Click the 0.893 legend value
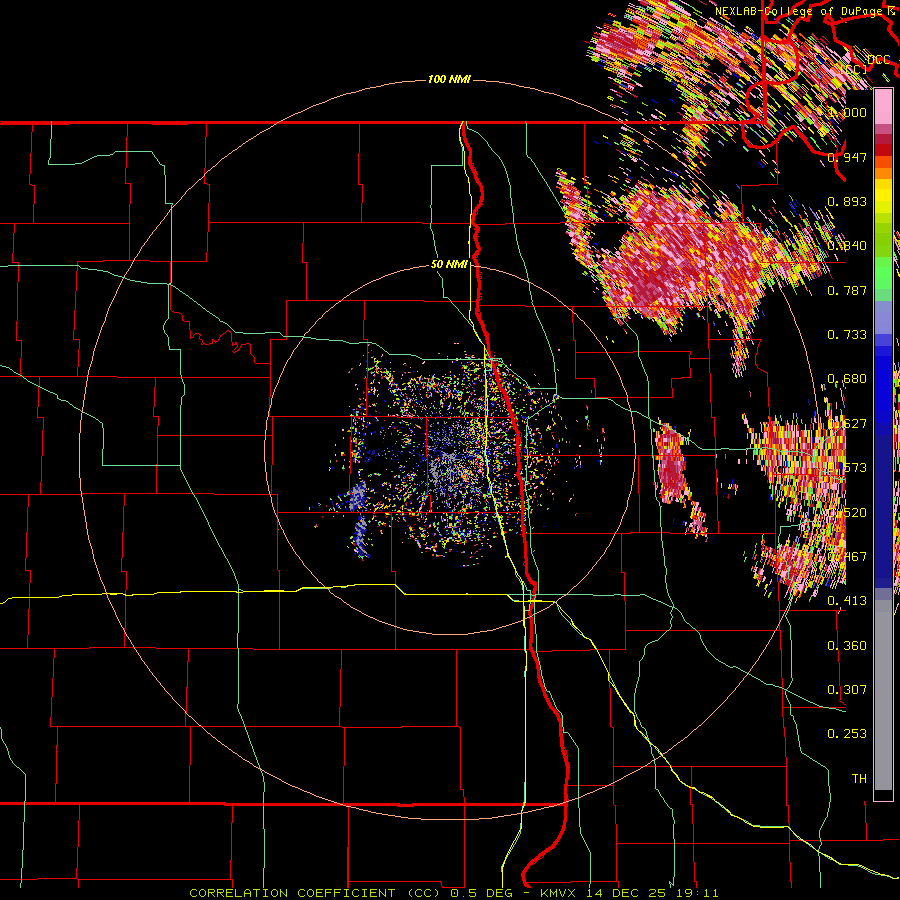 click(847, 201)
